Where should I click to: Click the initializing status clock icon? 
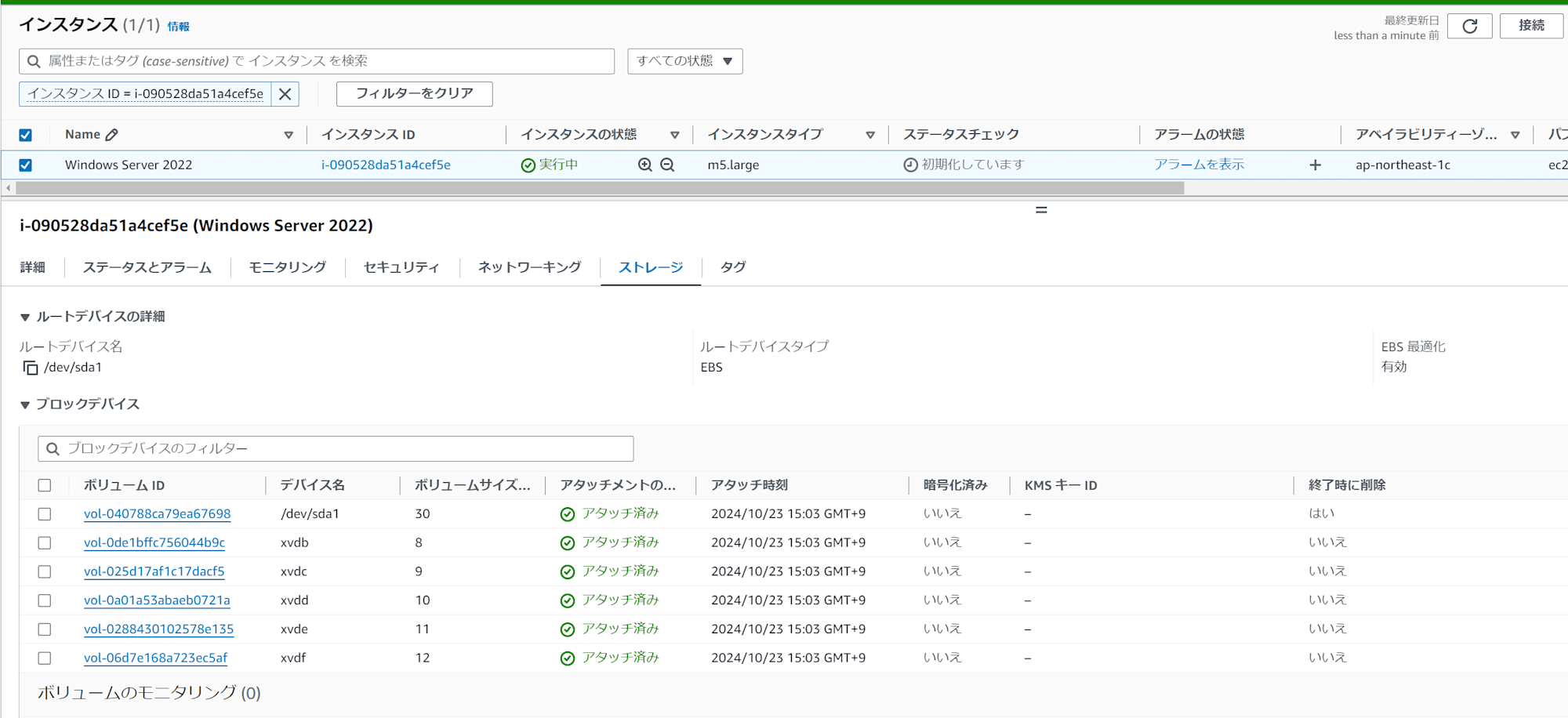point(910,165)
